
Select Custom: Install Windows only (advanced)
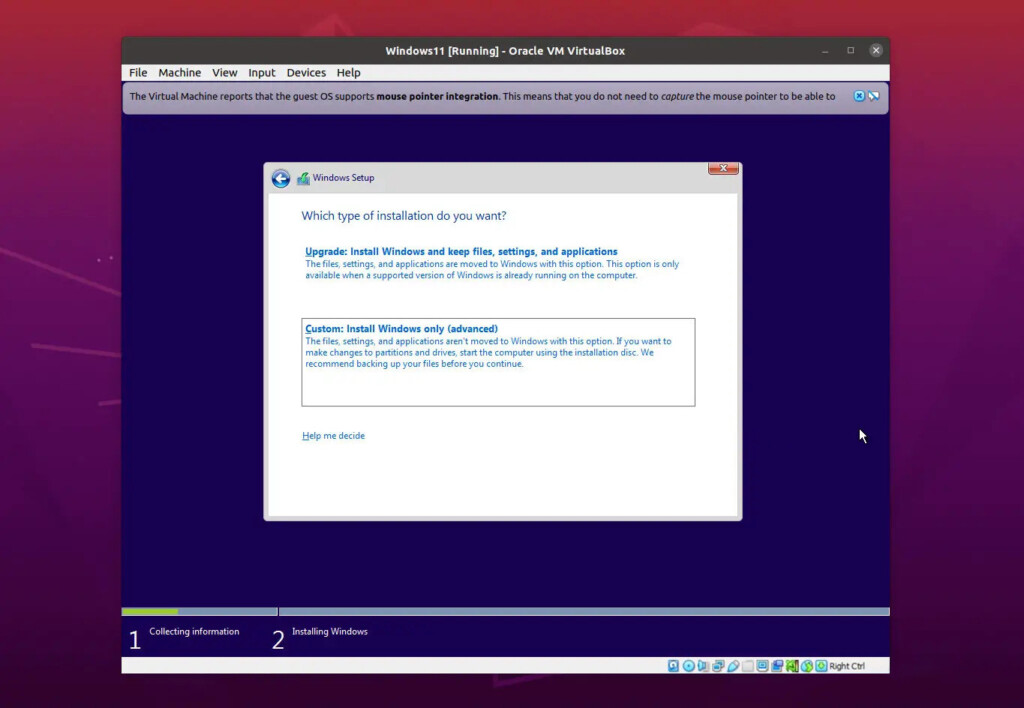pos(401,329)
